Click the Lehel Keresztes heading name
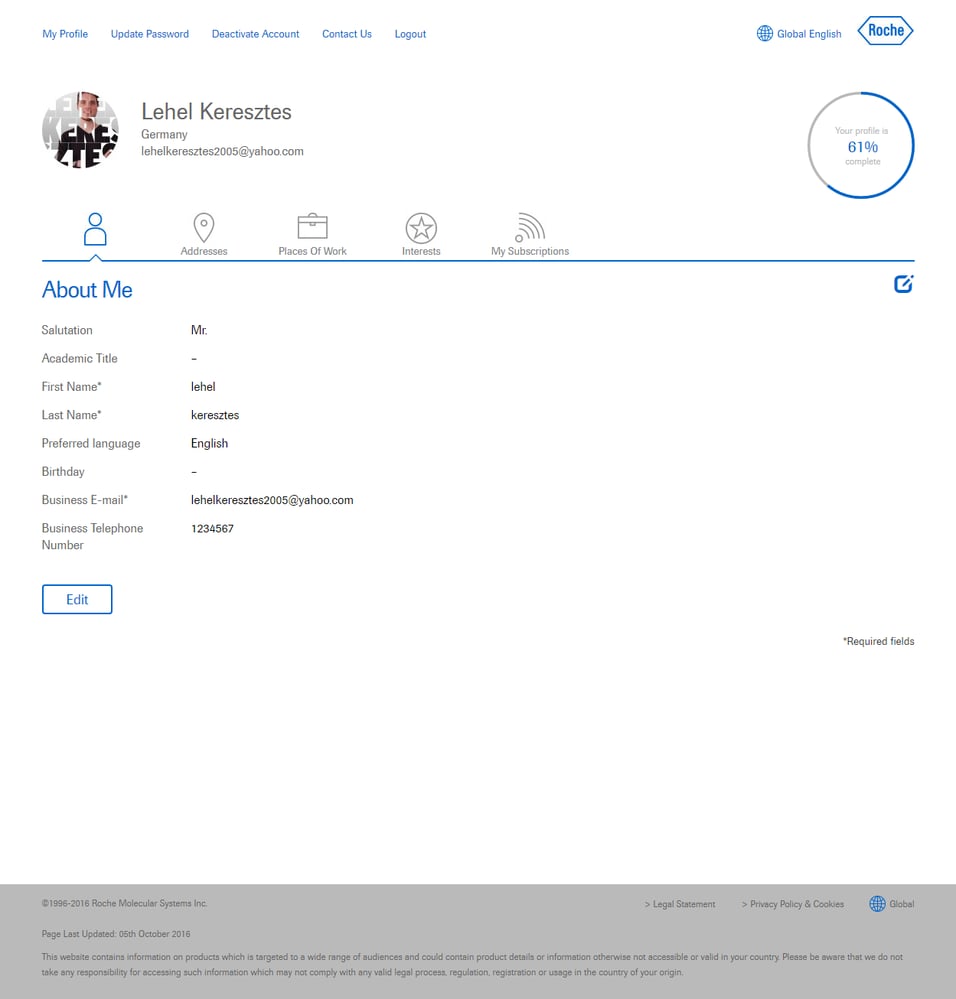 217,111
